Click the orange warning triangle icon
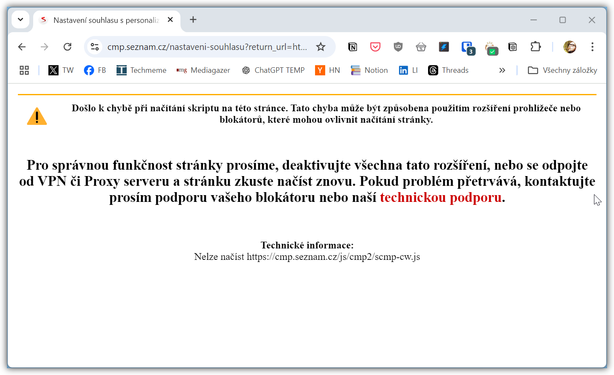Viewport: 614px width, 375px height. pyautogui.click(x=37, y=116)
